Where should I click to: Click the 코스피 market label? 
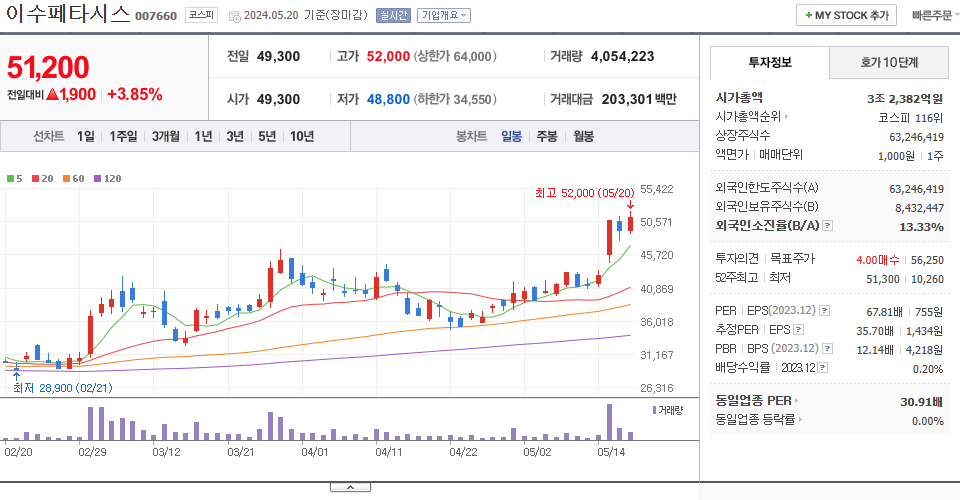pyautogui.click(x=201, y=15)
